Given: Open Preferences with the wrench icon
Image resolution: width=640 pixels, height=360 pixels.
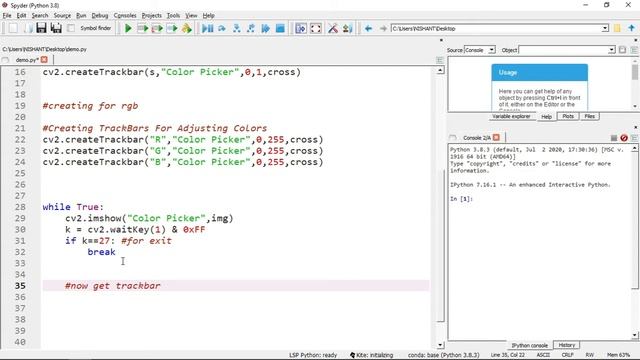Looking at the screenshot, I should pos(333,28).
